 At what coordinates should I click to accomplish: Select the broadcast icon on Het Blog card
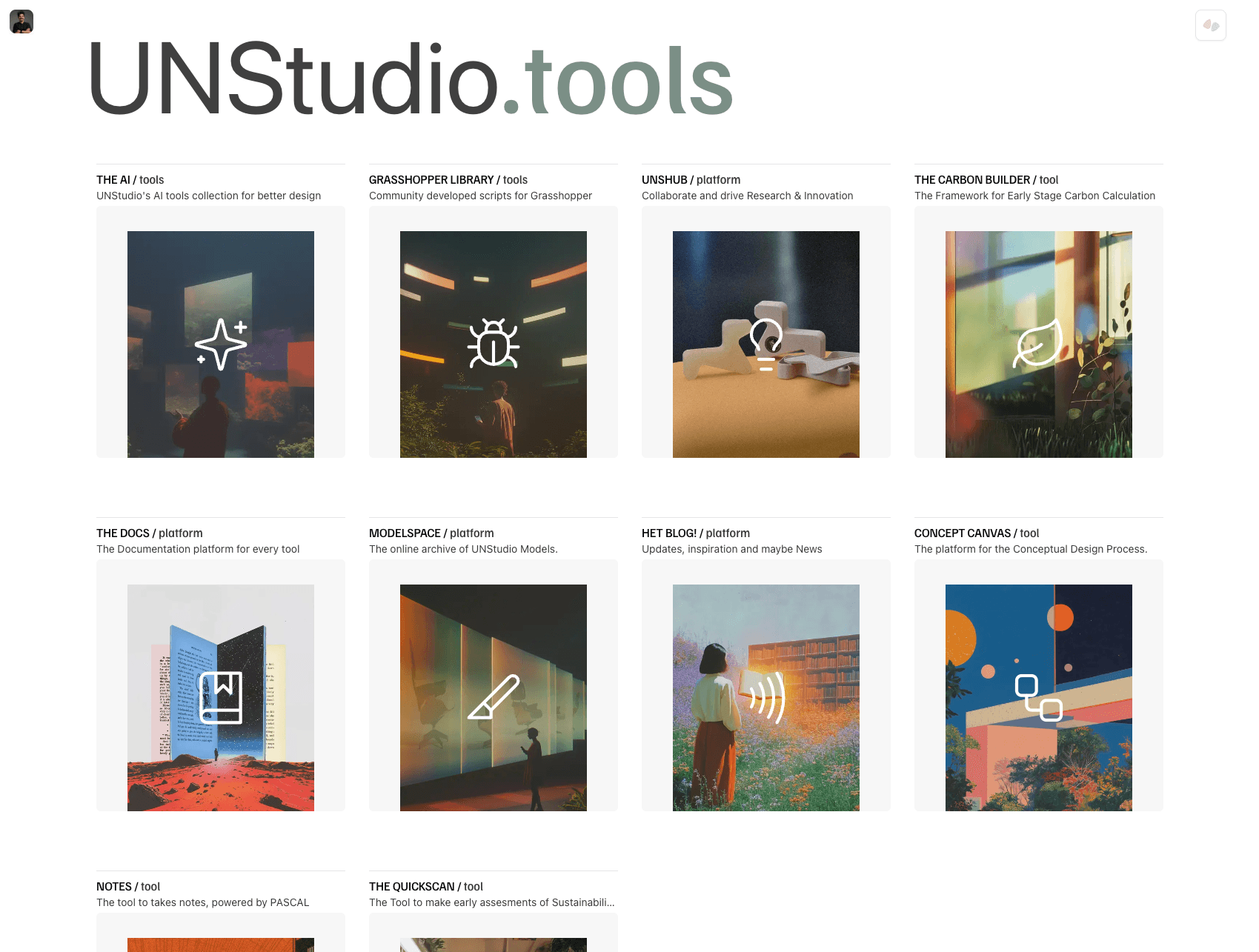pos(766,696)
